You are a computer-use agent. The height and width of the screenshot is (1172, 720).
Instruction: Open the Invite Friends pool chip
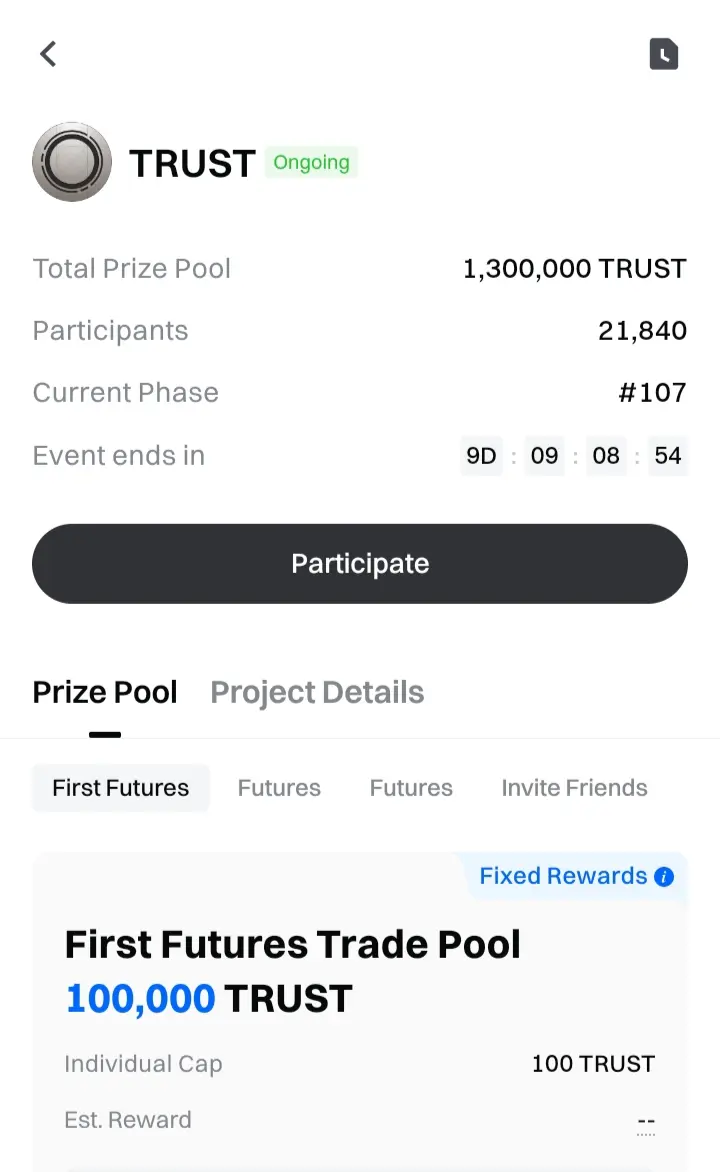click(x=574, y=788)
